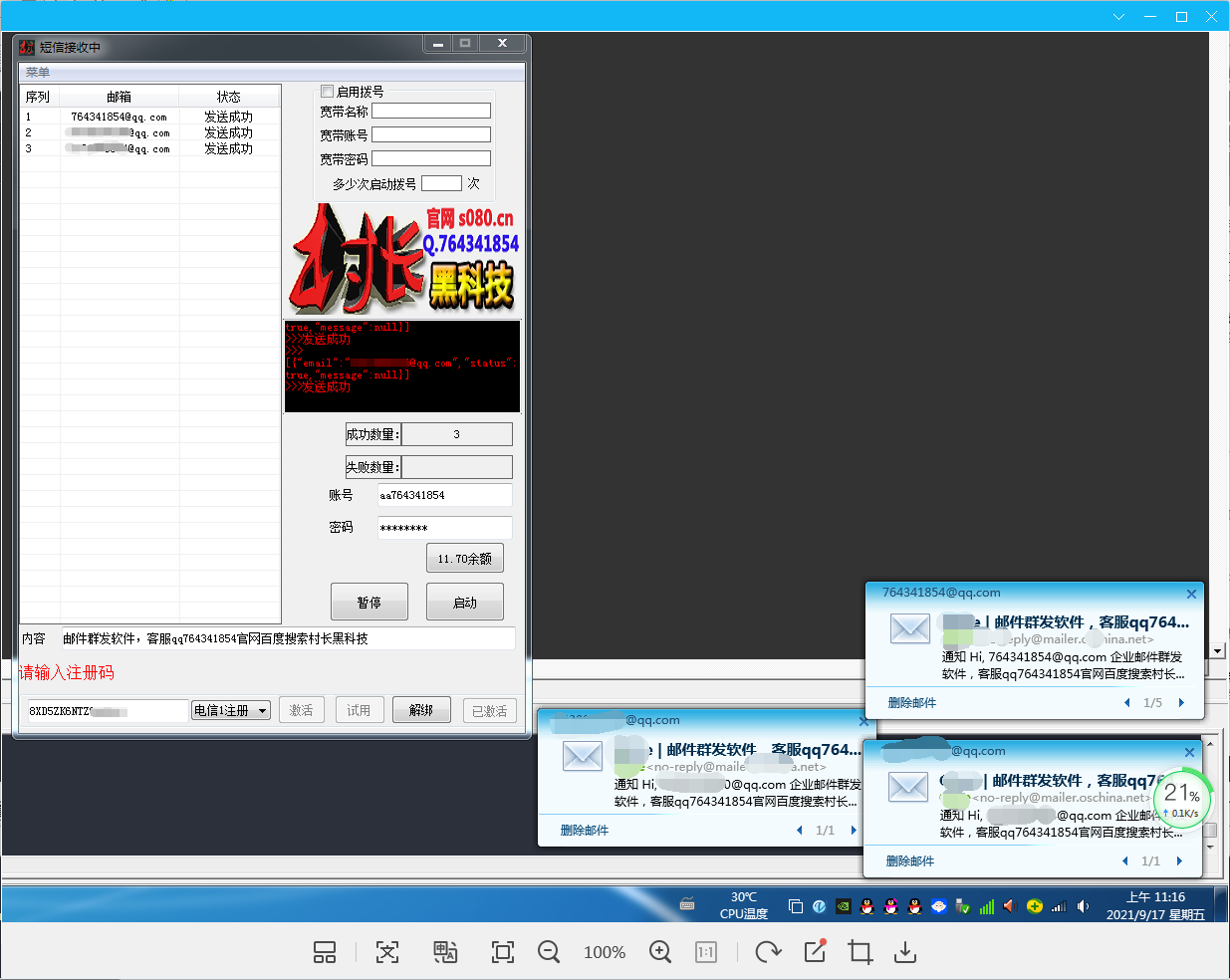Click the 邮箱 column header
The width and height of the screenshot is (1230, 980).
120,97
